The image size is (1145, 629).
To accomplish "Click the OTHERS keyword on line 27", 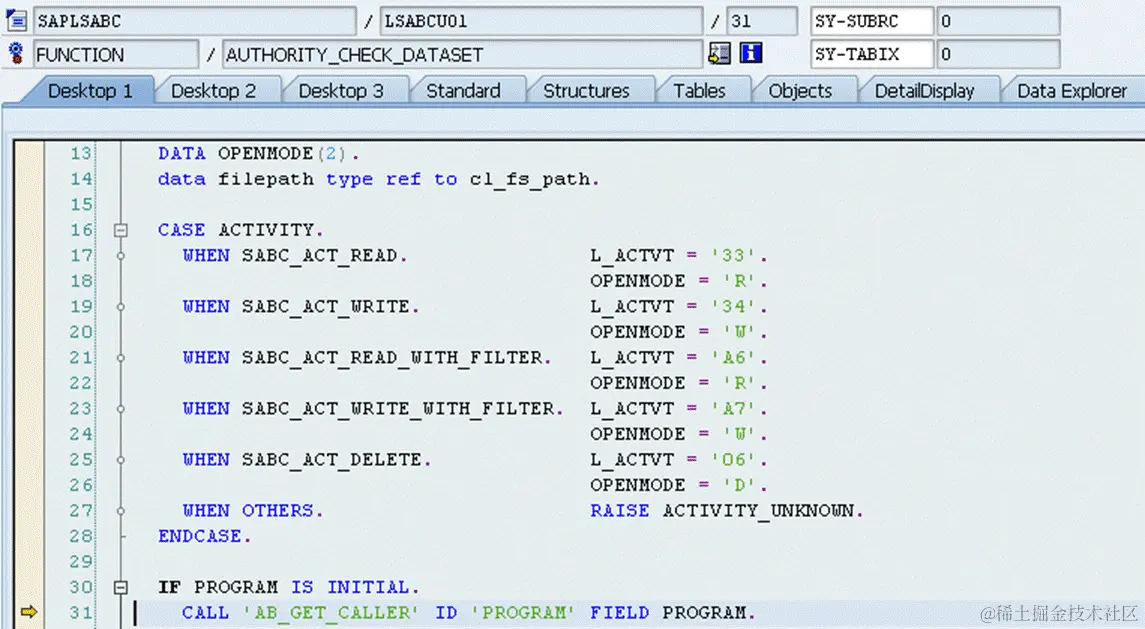I will point(277,511).
